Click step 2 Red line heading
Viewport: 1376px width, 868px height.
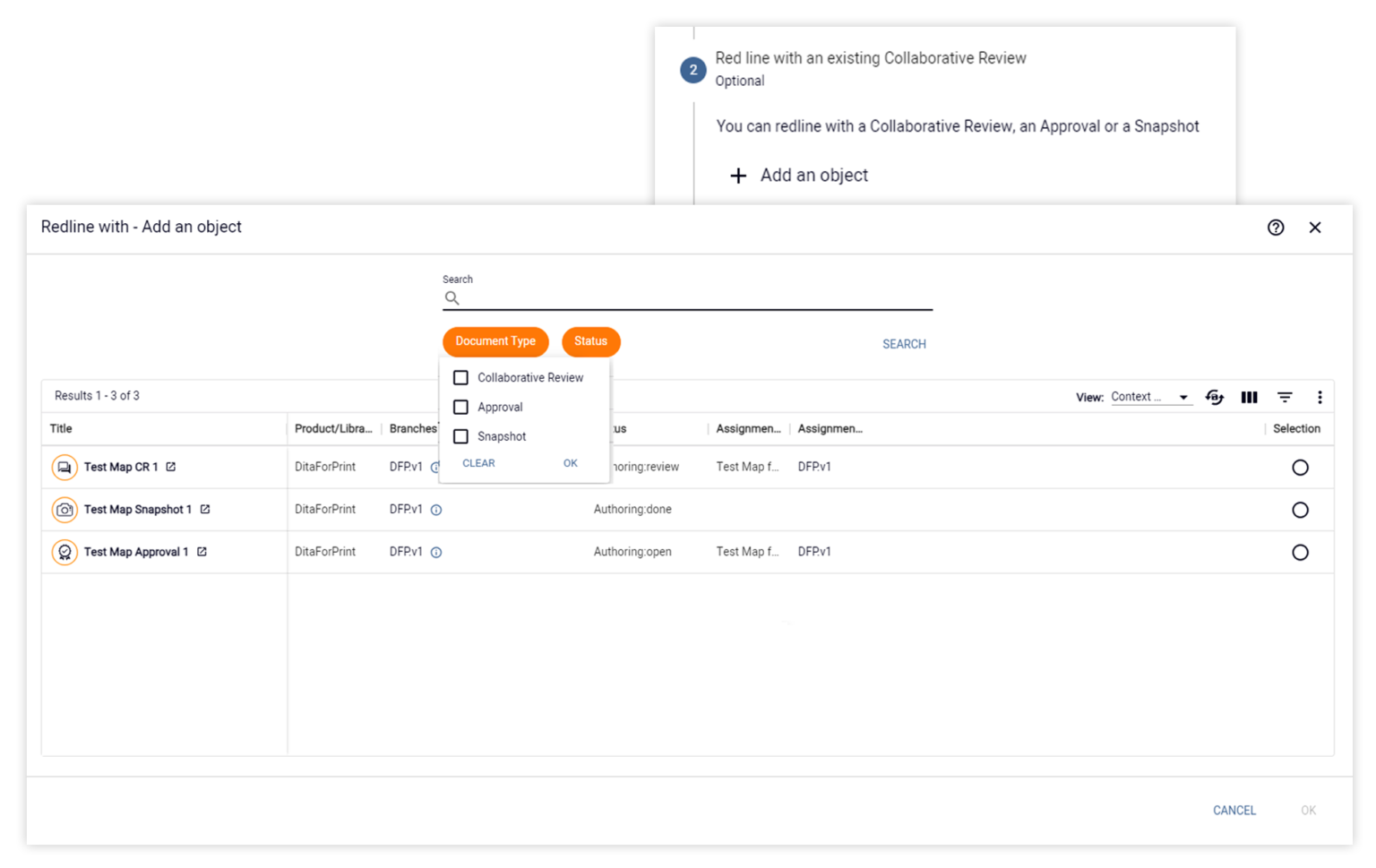(871, 58)
